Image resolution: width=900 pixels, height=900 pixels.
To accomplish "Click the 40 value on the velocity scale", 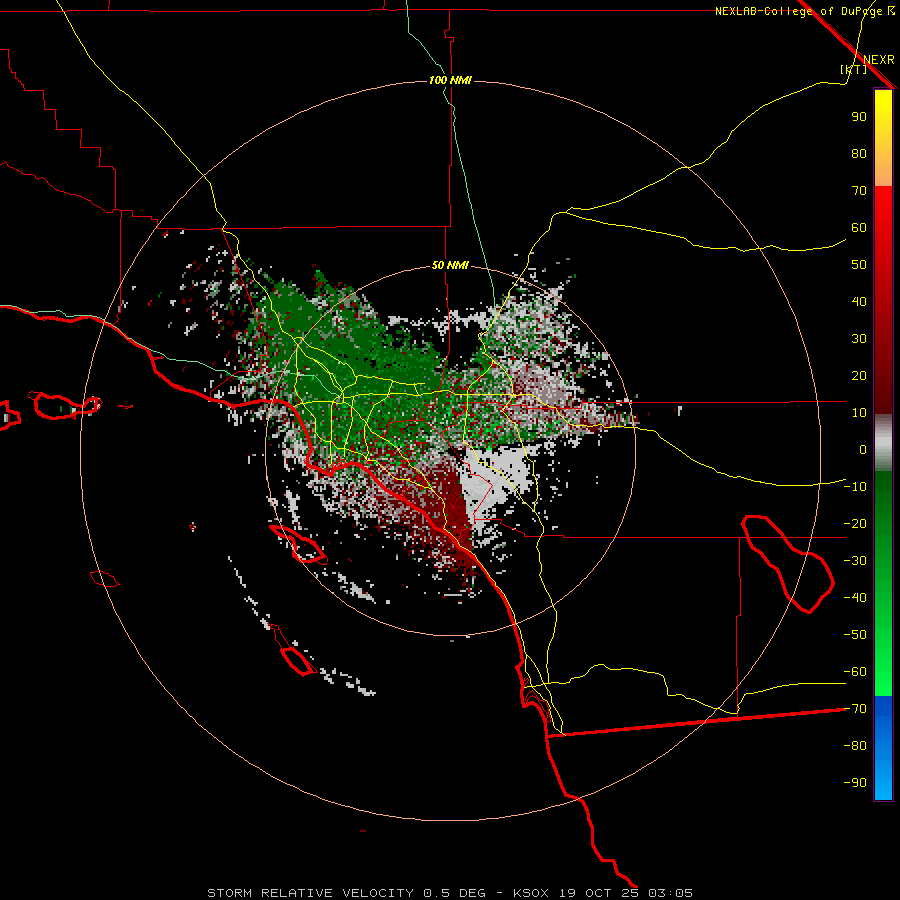I will (x=859, y=301).
